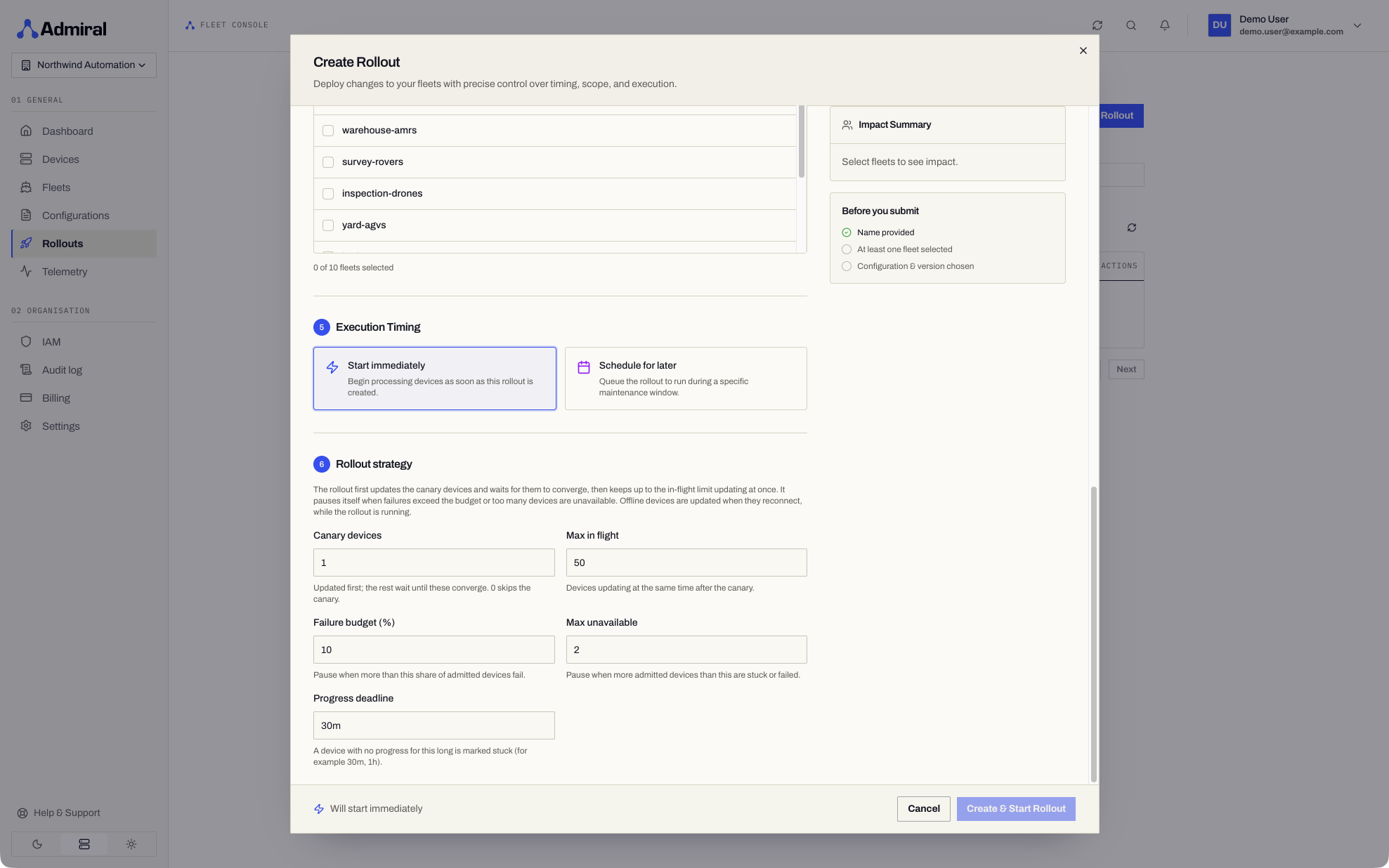
Task: Check the warehouse-amrs fleet checkbox
Action: tap(328, 131)
